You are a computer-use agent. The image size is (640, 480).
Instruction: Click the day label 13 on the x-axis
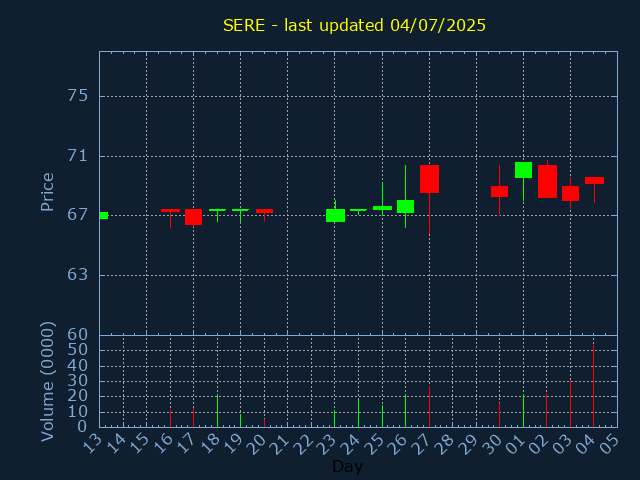tap(93, 444)
